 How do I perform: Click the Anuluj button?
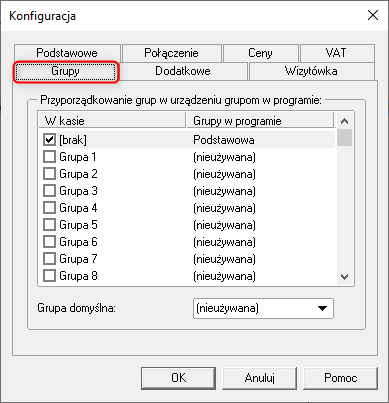click(260, 378)
